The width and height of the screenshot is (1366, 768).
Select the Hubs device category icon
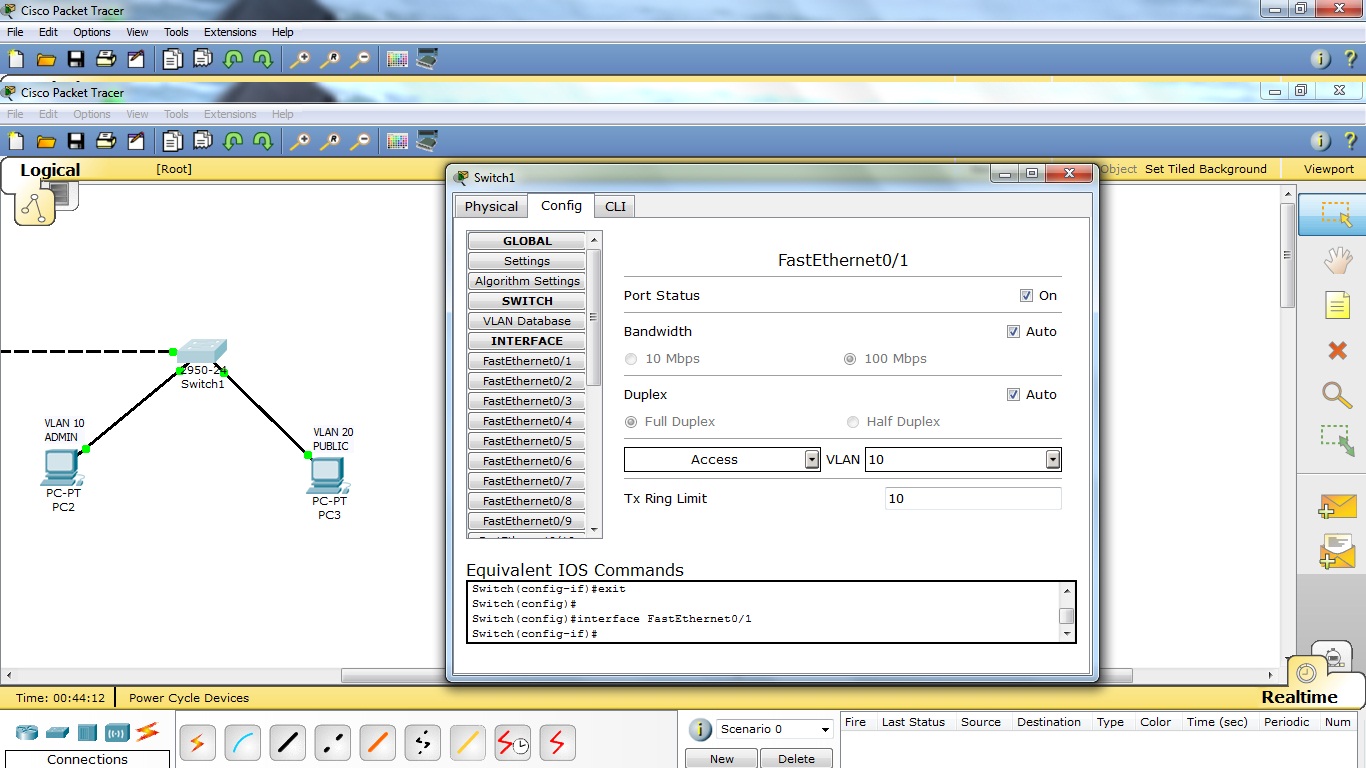(x=87, y=732)
